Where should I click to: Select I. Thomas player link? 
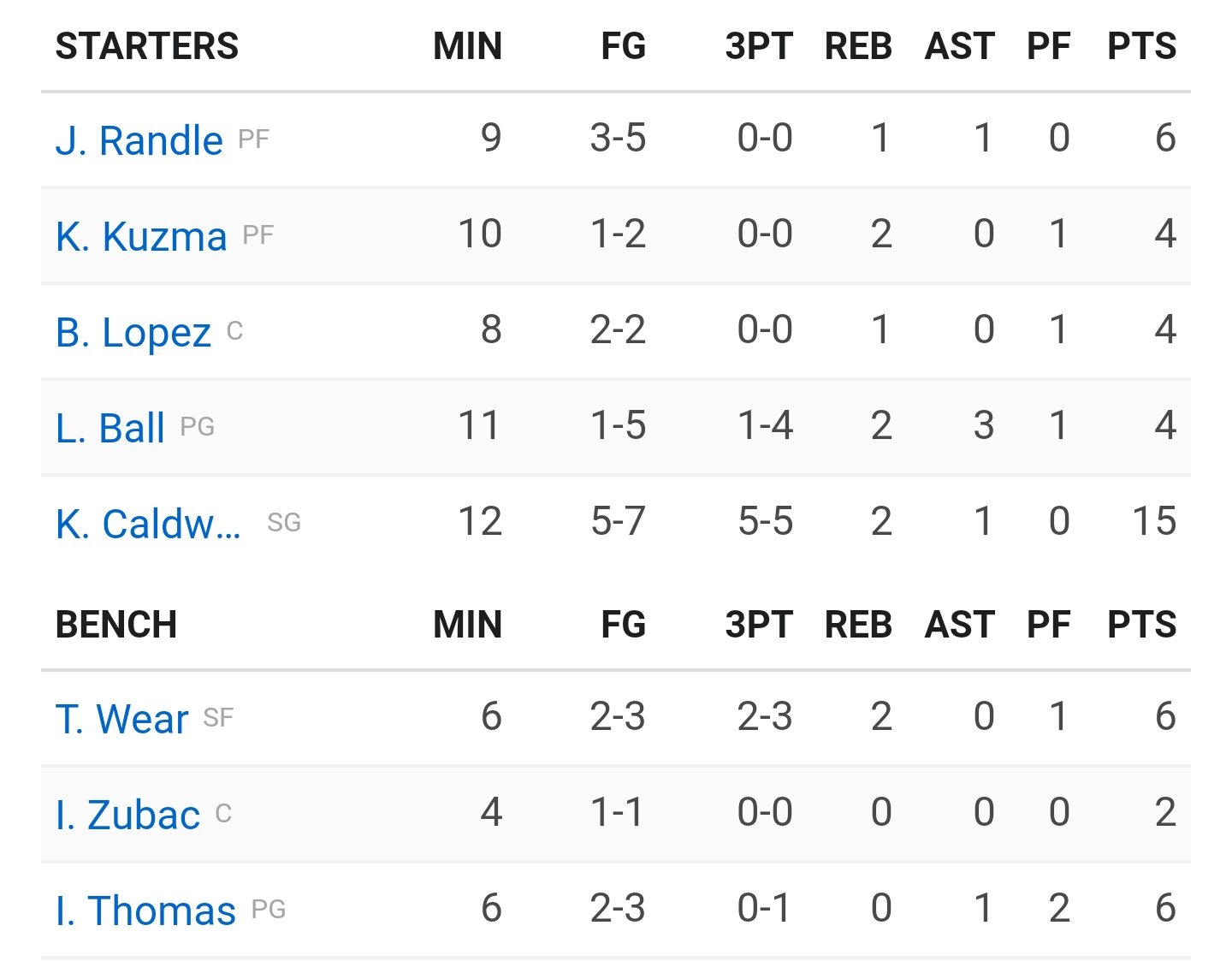(145, 911)
